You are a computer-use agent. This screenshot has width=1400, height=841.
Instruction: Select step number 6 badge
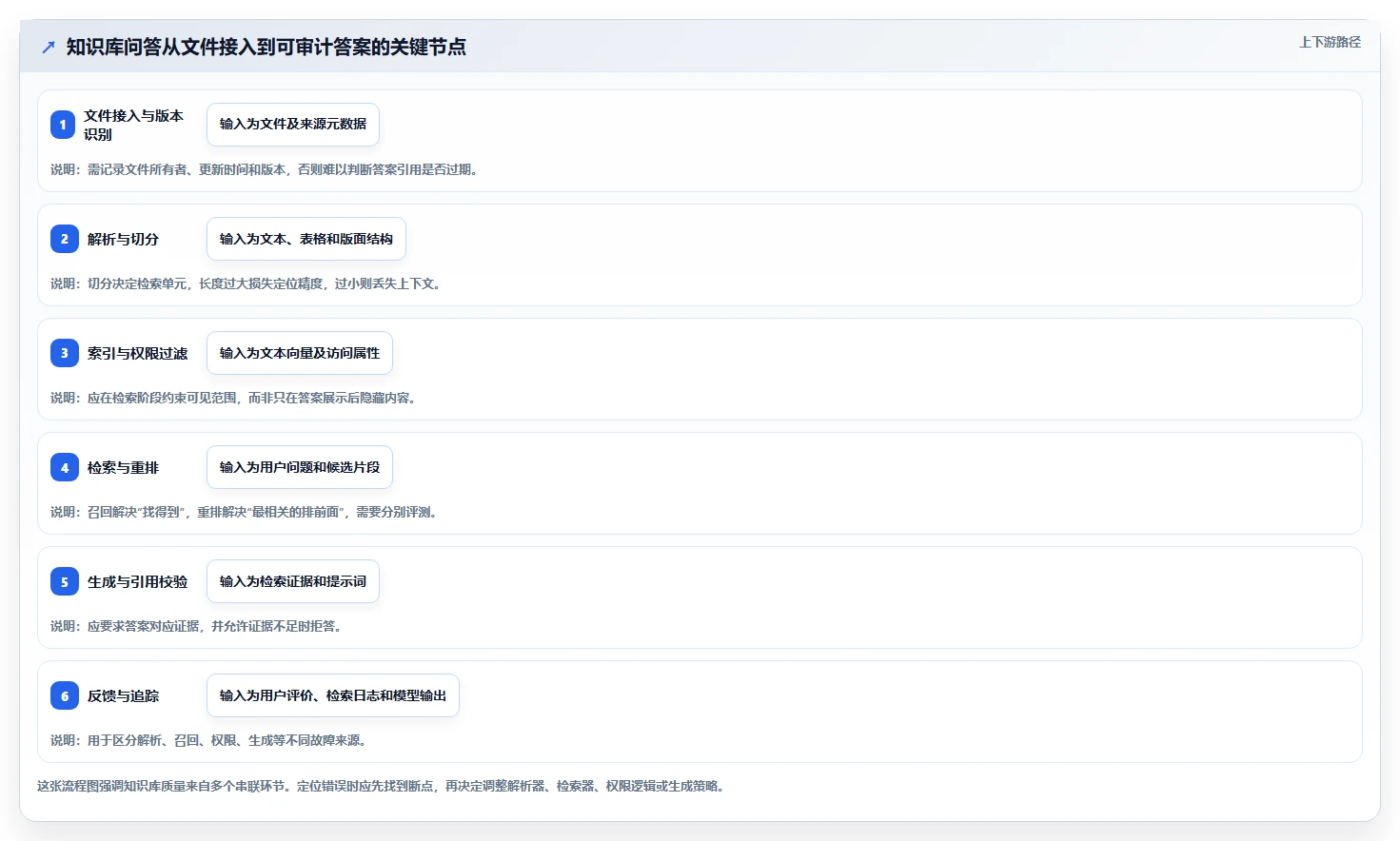[65, 695]
